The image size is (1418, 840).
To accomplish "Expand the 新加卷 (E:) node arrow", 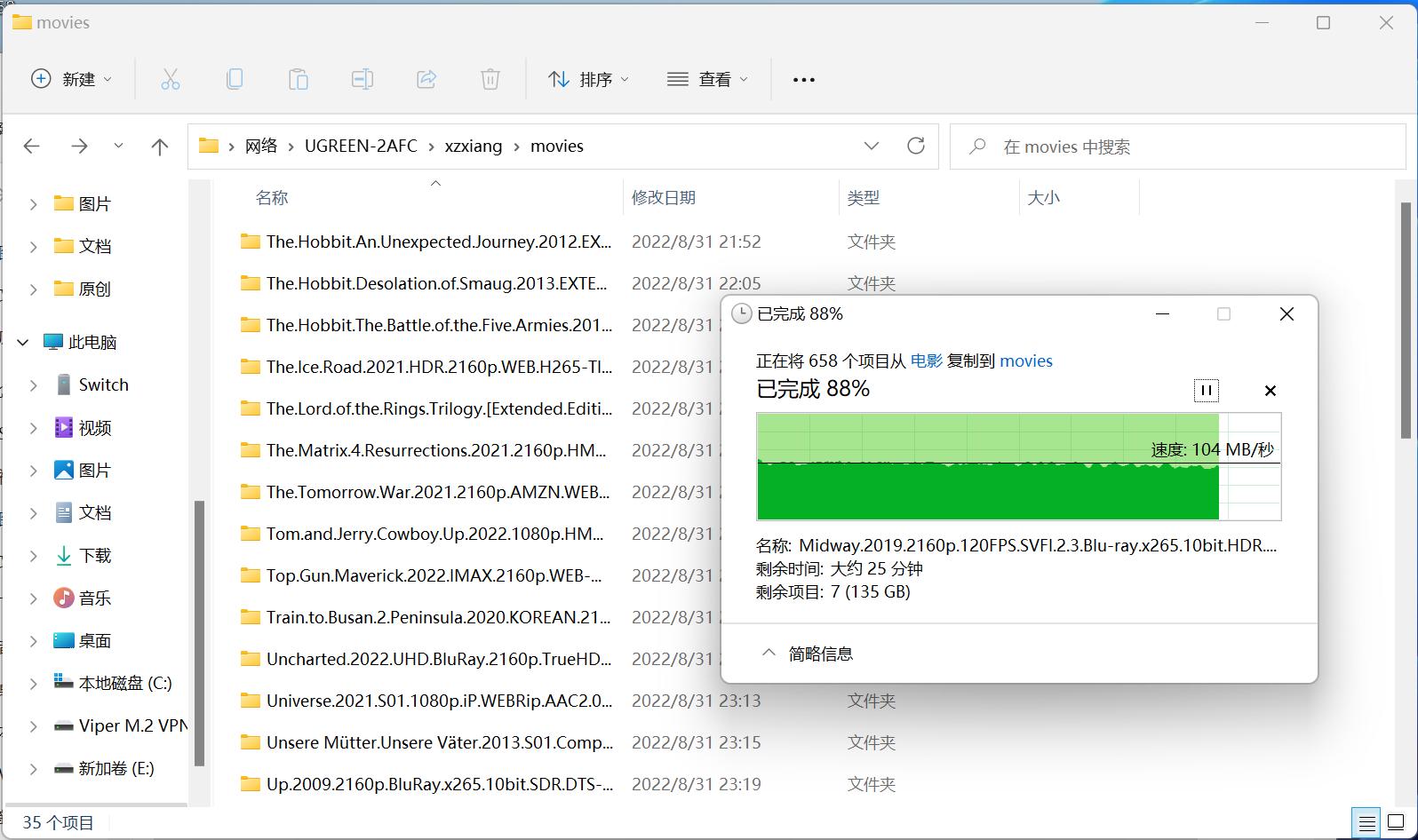I will [x=33, y=768].
